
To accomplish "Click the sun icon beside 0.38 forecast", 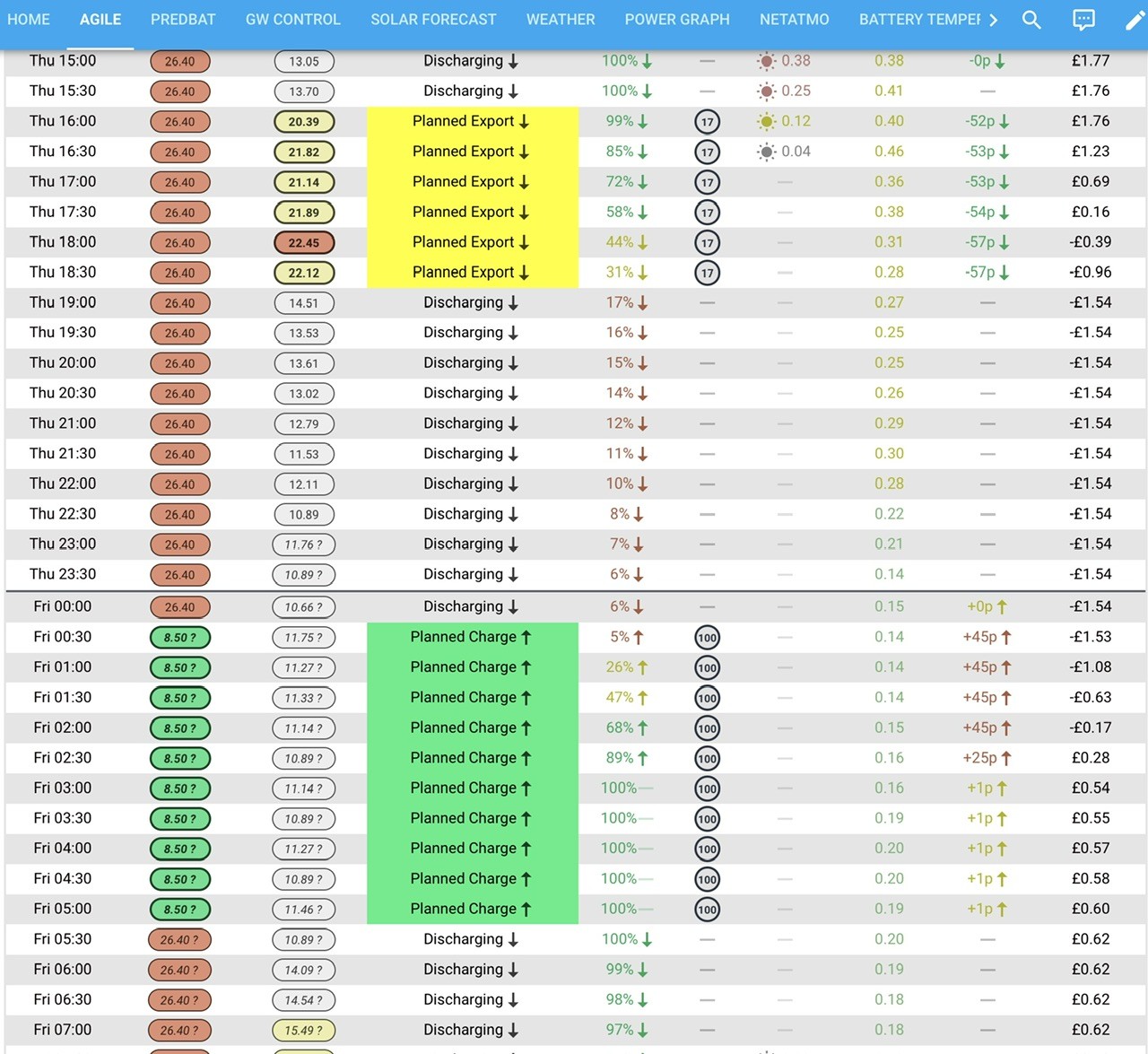I will click(x=766, y=61).
